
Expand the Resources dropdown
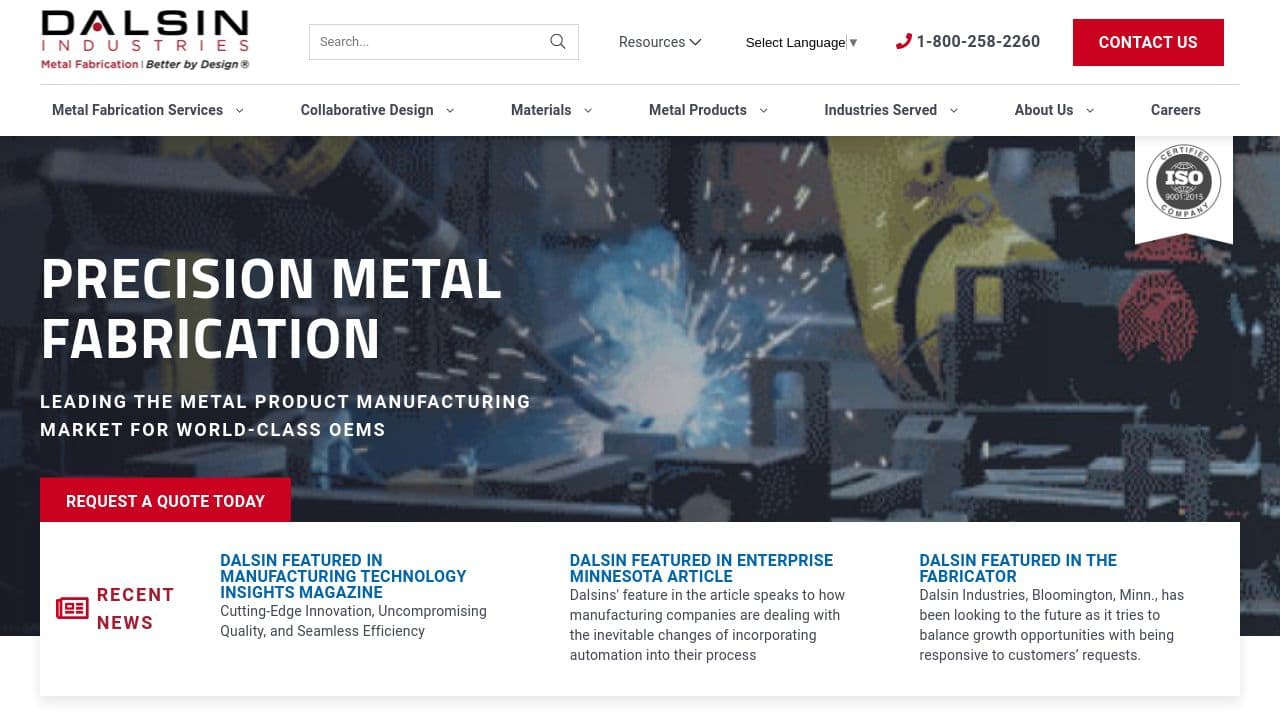tap(660, 42)
